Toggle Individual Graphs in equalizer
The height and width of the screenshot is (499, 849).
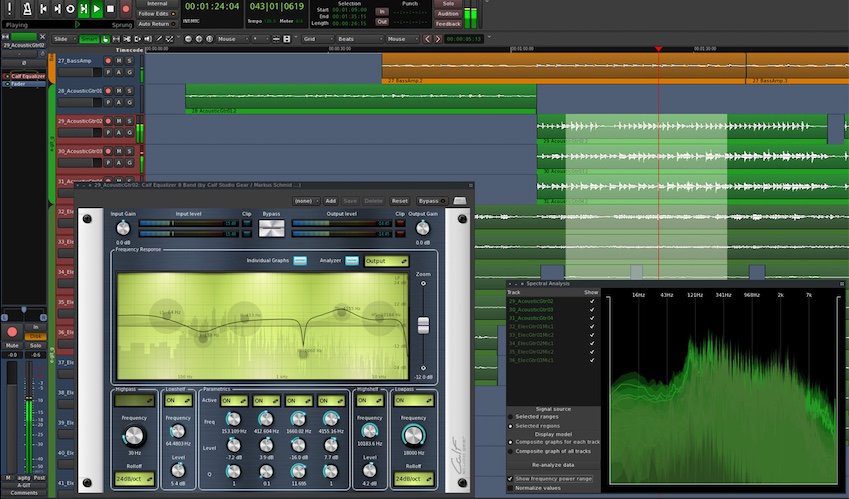(x=300, y=261)
